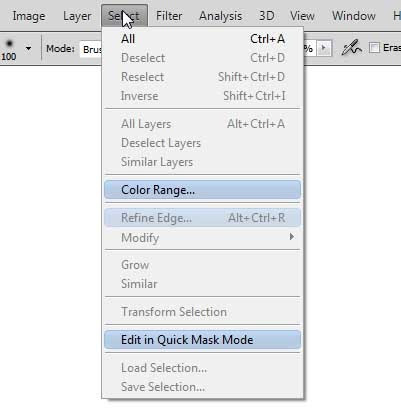Close the open Select menu
Viewport: 401px width, 414px height.
click(125, 16)
